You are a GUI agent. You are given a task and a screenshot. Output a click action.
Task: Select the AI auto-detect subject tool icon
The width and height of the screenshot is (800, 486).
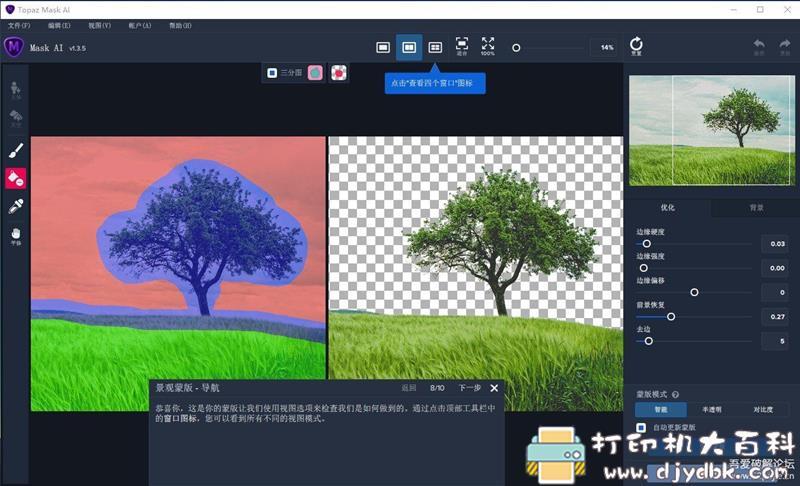click(16, 90)
